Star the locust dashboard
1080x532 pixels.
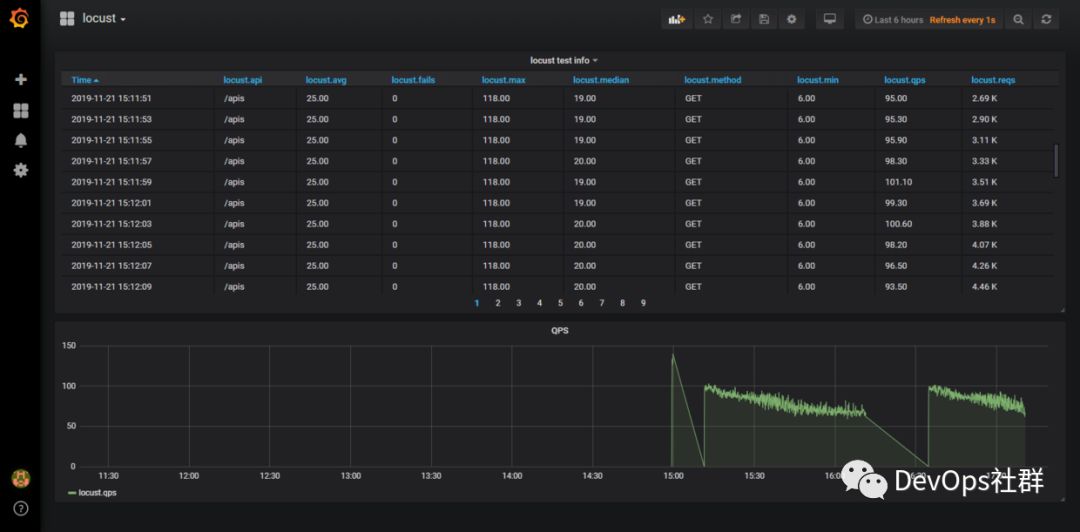tap(707, 19)
